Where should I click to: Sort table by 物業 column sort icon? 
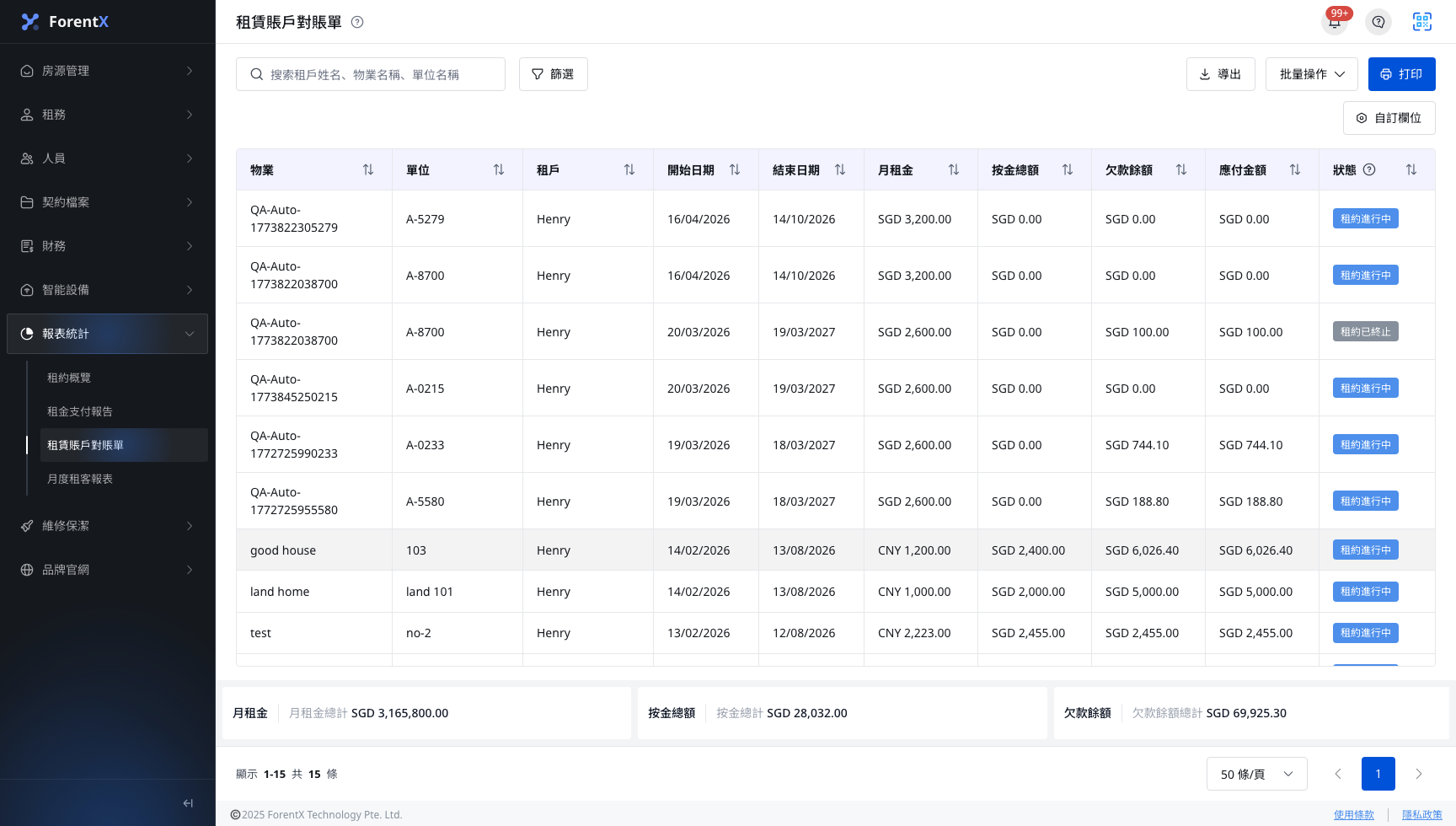pyautogui.click(x=368, y=169)
